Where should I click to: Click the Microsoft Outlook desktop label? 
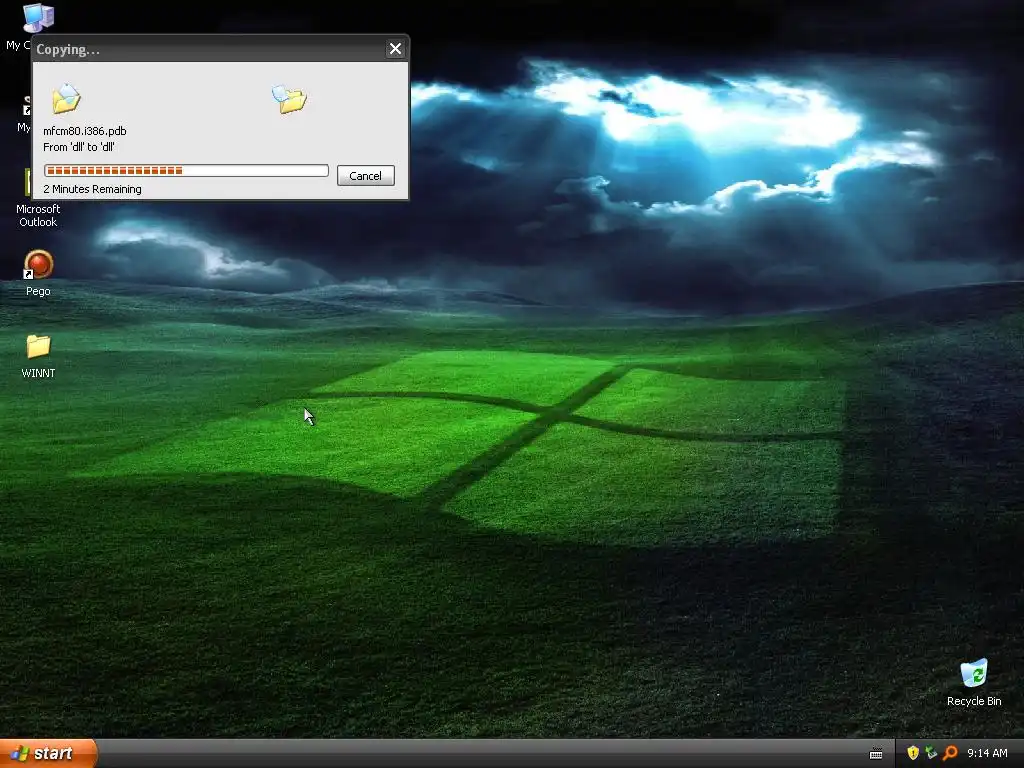point(38,216)
